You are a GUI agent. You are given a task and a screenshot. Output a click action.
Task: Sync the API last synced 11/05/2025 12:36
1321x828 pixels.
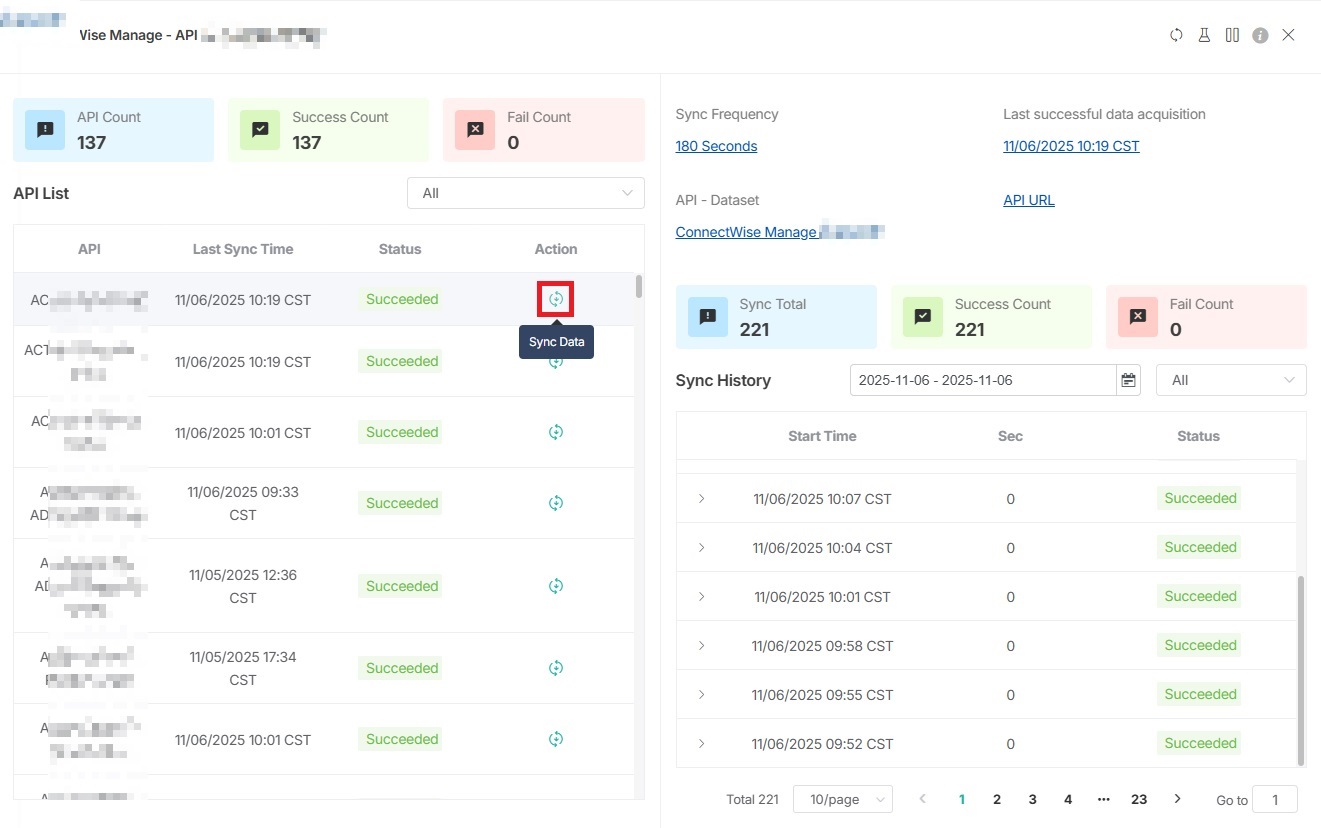[x=556, y=586]
